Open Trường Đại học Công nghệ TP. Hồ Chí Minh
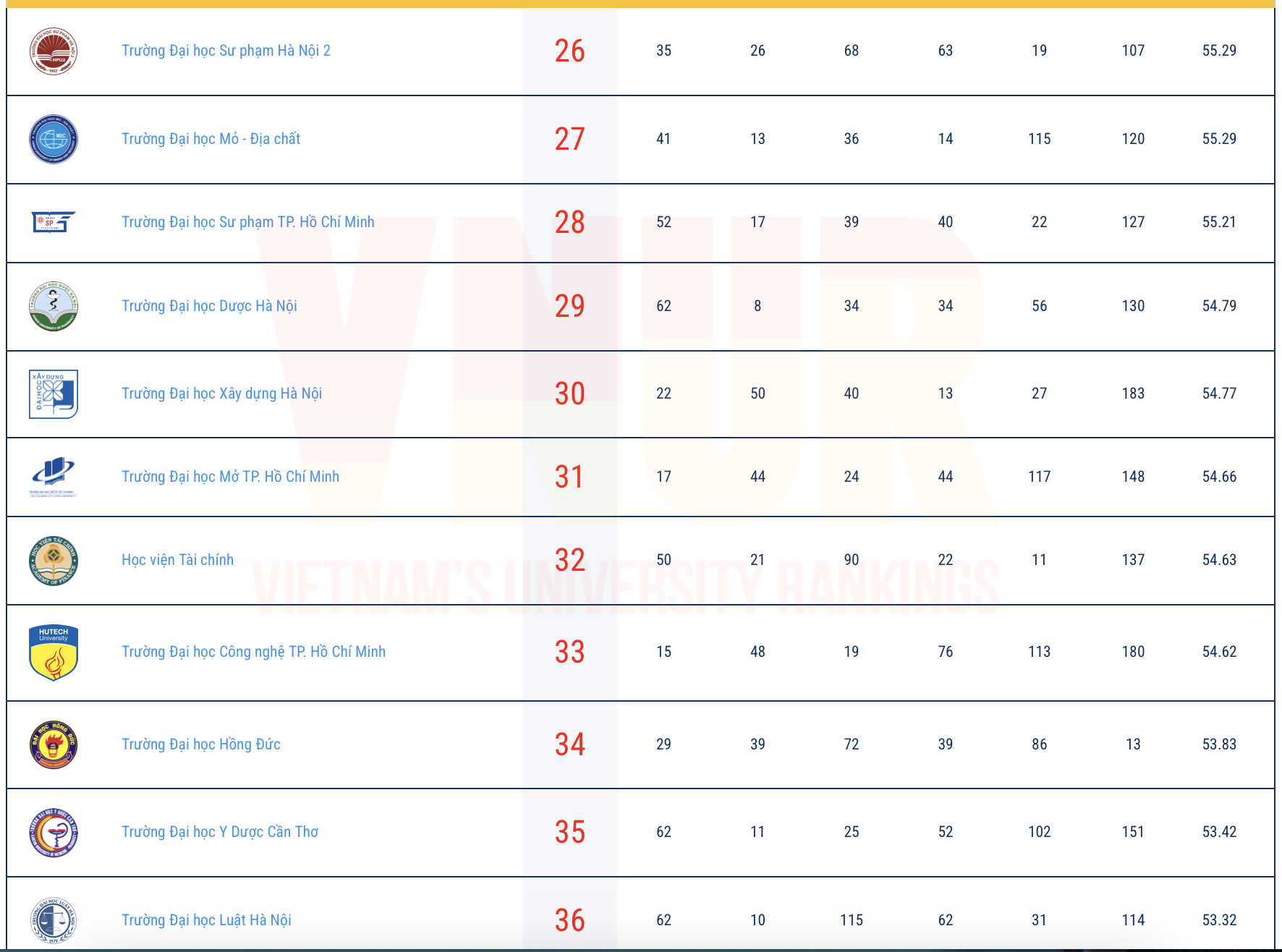The image size is (1282, 952). tap(253, 652)
